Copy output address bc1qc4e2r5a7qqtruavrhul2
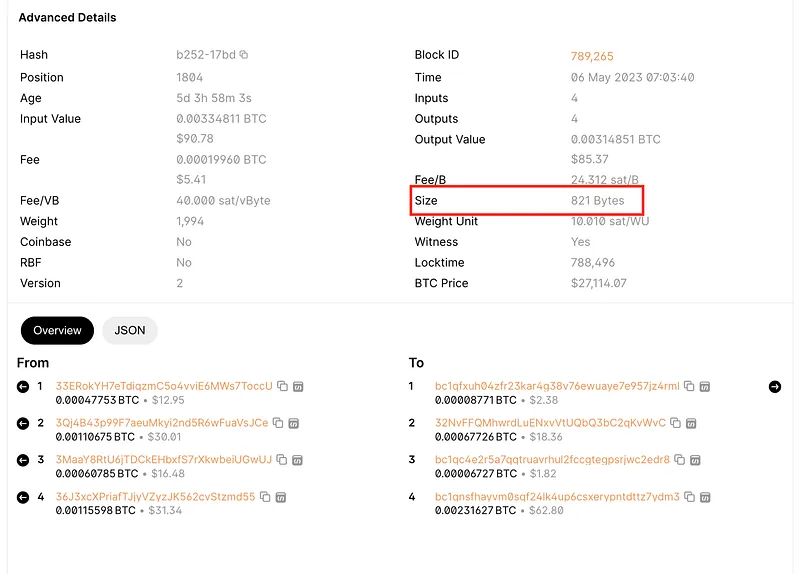The width and height of the screenshot is (800, 574). pyautogui.click(x=679, y=460)
